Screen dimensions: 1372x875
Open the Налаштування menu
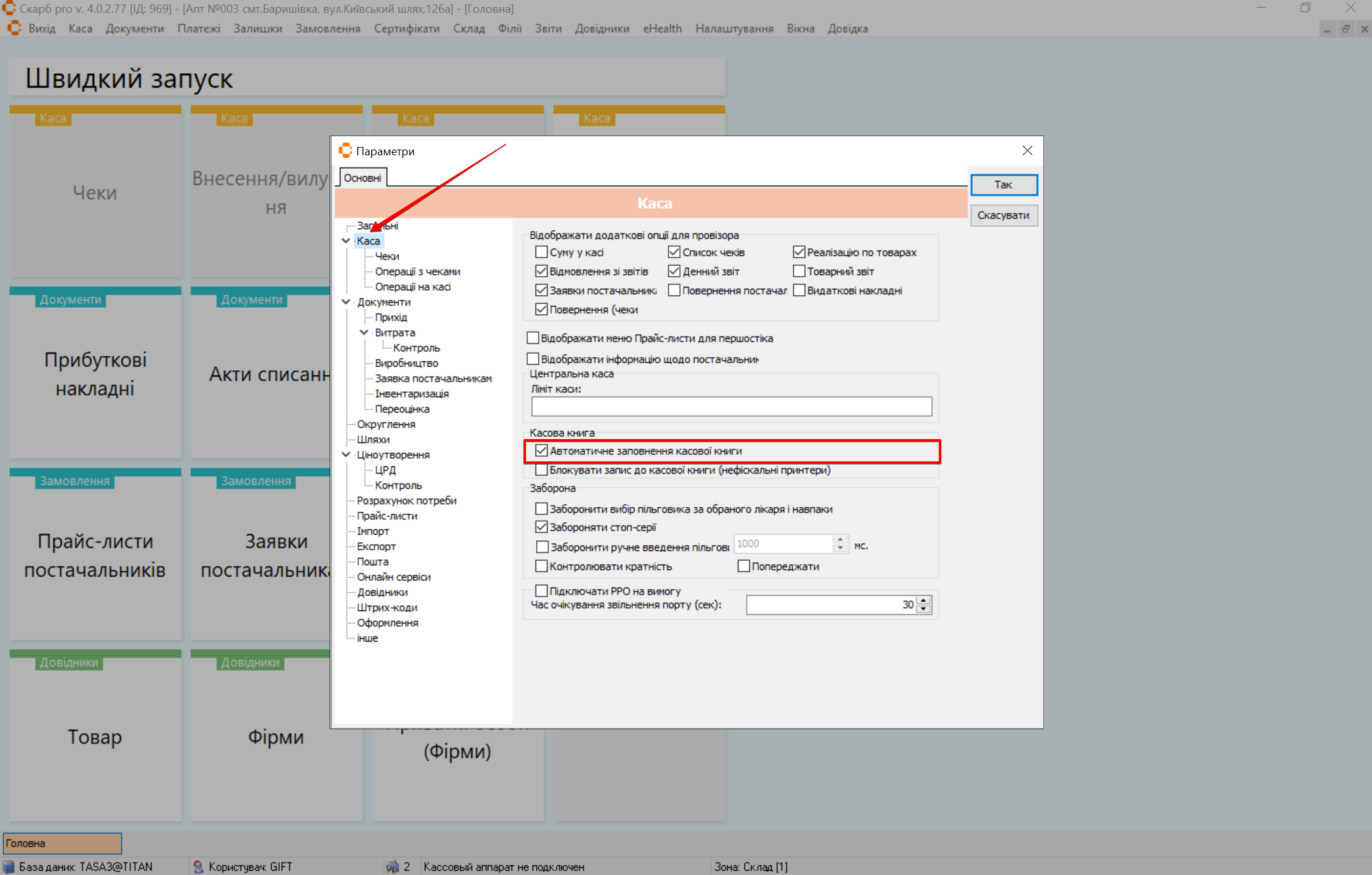tap(734, 29)
